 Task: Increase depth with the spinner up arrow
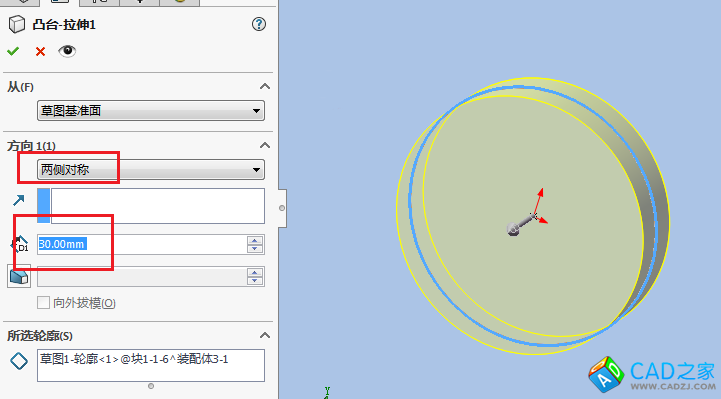(255, 240)
